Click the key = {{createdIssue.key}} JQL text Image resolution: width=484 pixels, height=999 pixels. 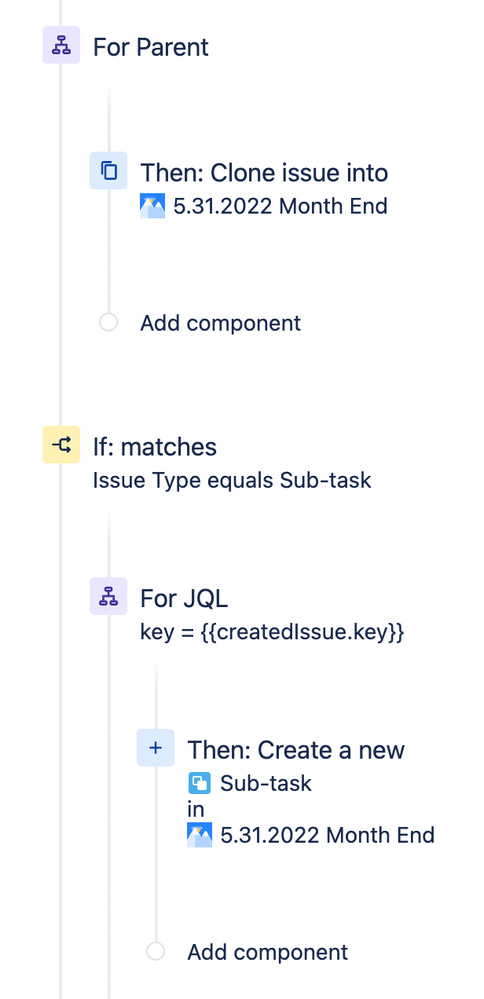(272, 633)
